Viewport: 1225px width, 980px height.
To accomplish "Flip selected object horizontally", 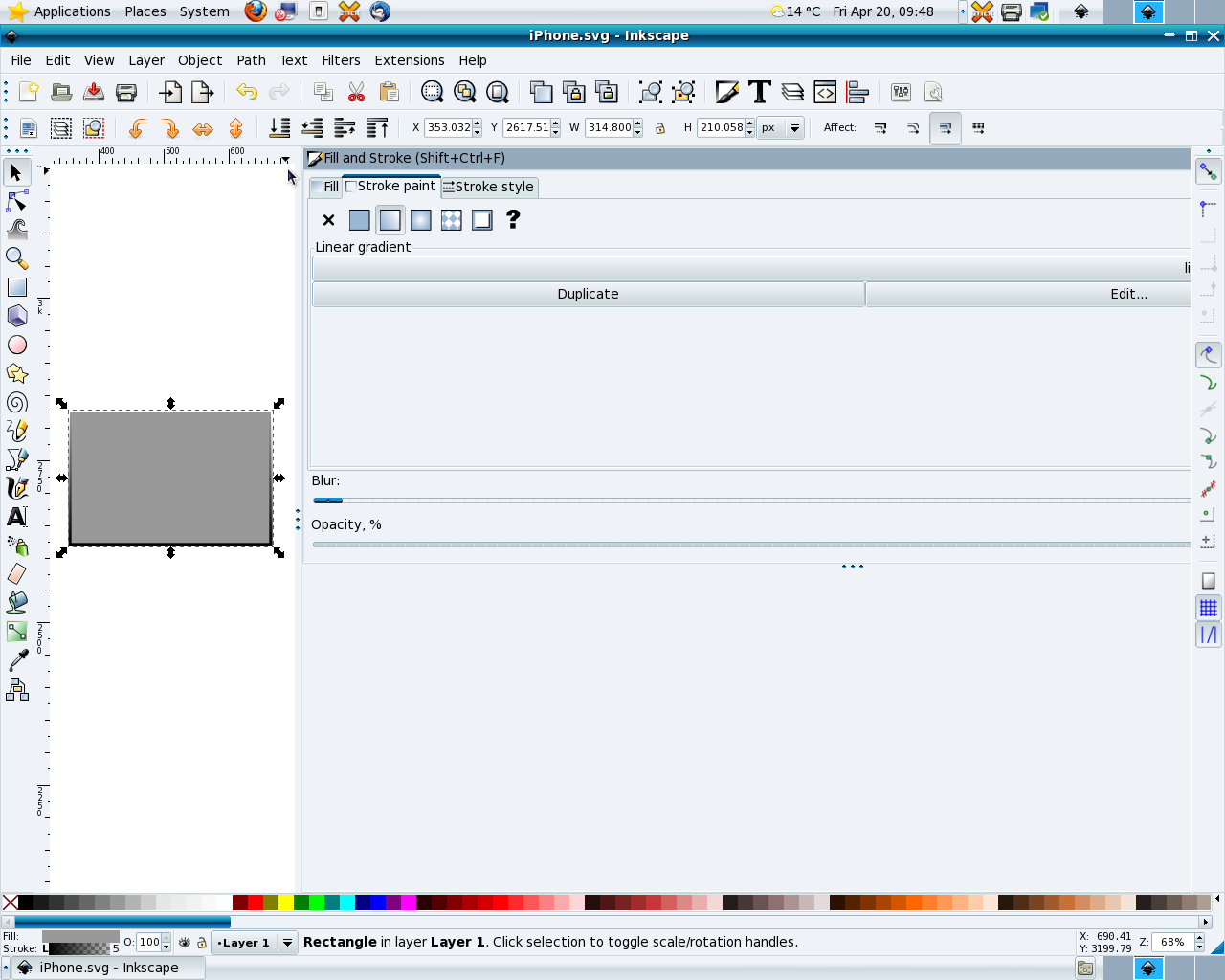I will [x=203, y=128].
